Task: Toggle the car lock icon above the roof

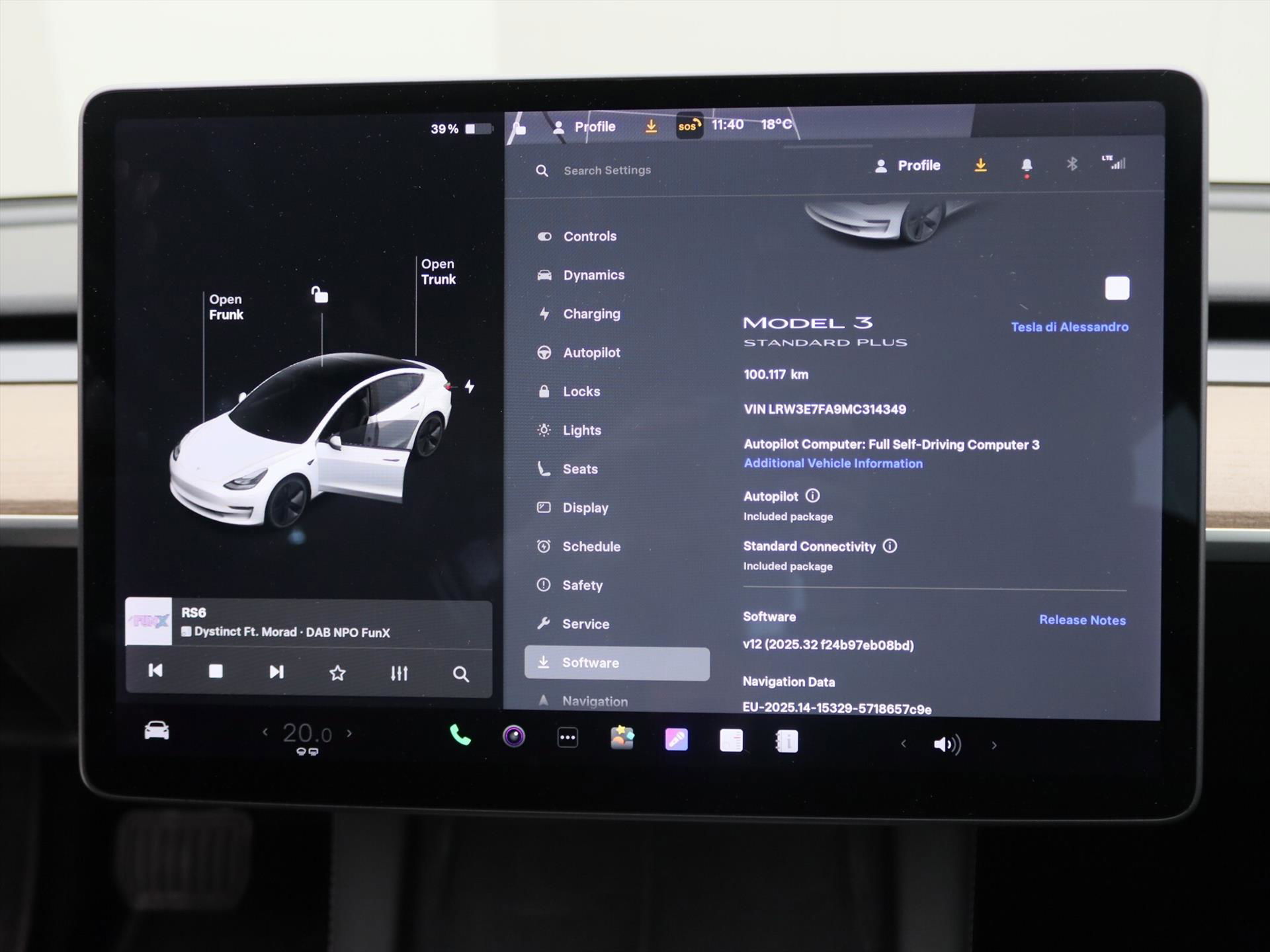Action: (320, 294)
